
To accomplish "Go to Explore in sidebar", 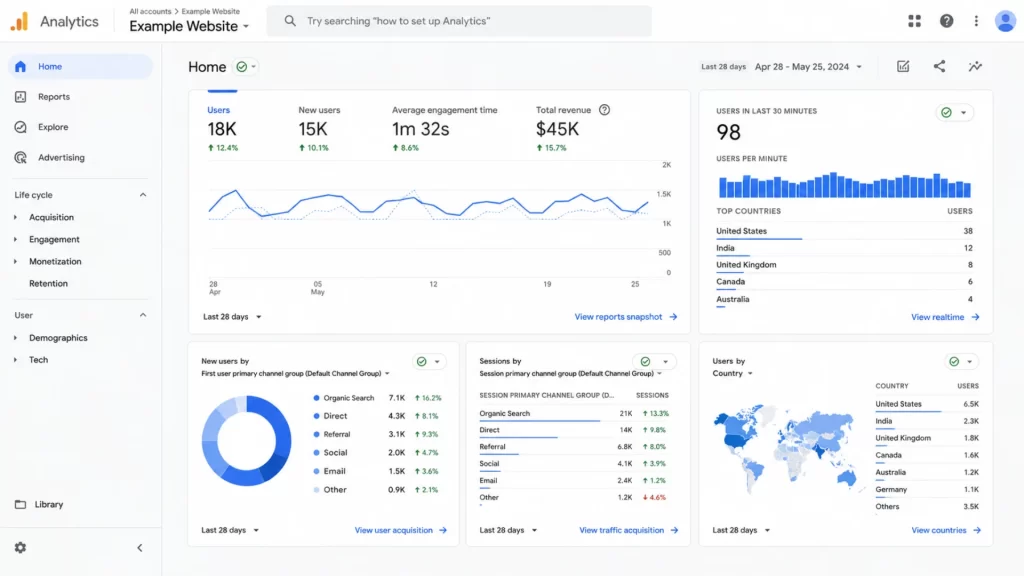I will coord(53,127).
